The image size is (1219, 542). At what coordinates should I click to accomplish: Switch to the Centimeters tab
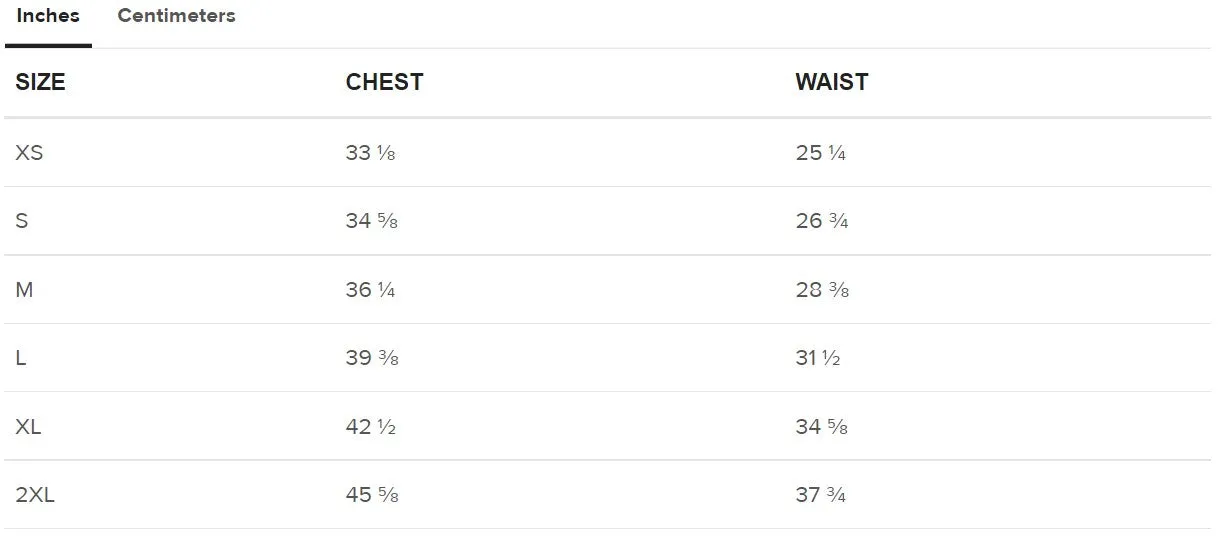coord(176,16)
